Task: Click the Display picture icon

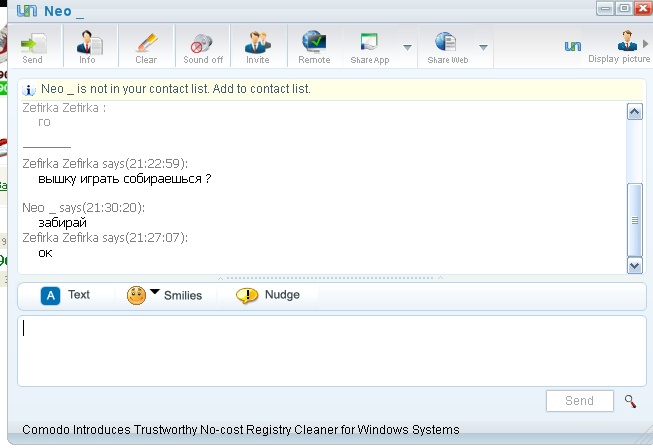Action: click(627, 41)
